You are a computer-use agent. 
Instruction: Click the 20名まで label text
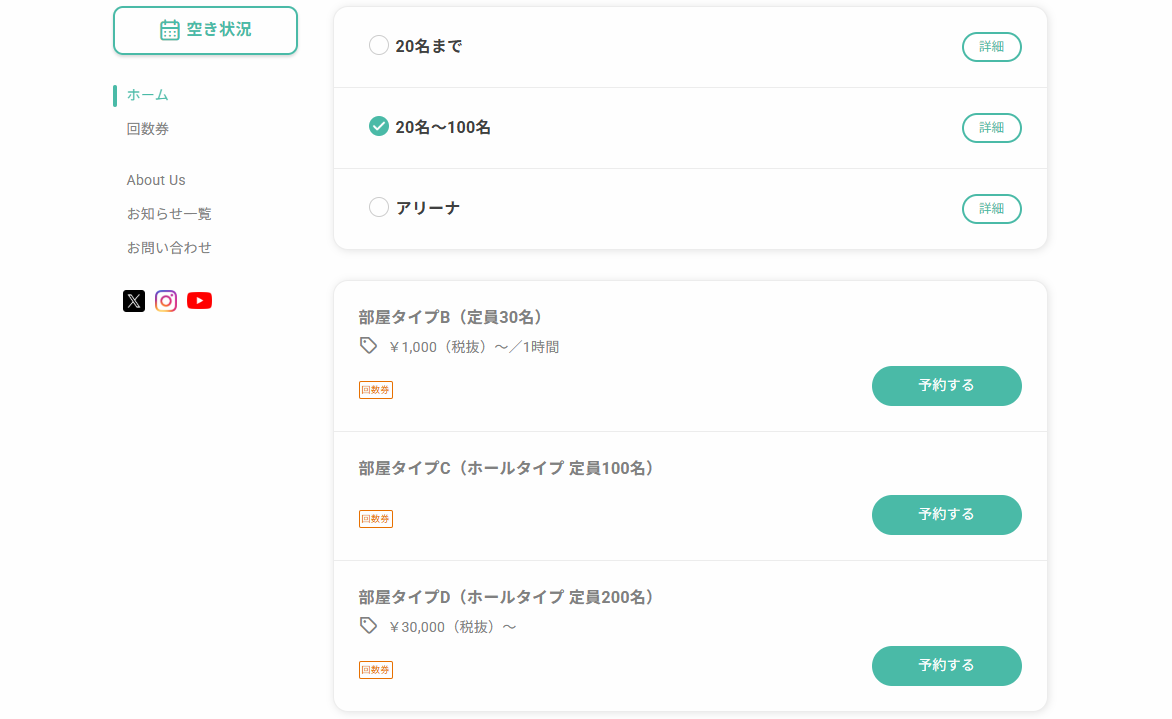click(429, 46)
